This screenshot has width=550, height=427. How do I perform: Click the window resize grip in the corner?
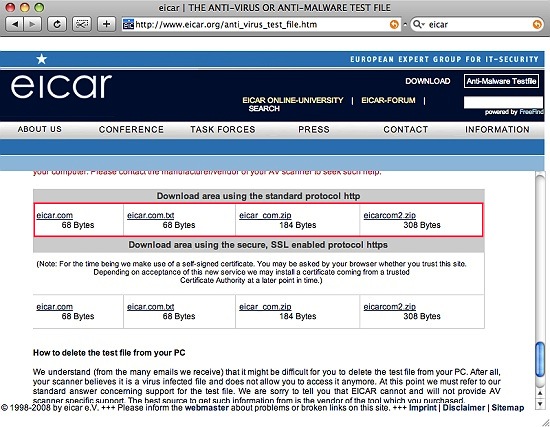pos(545,422)
